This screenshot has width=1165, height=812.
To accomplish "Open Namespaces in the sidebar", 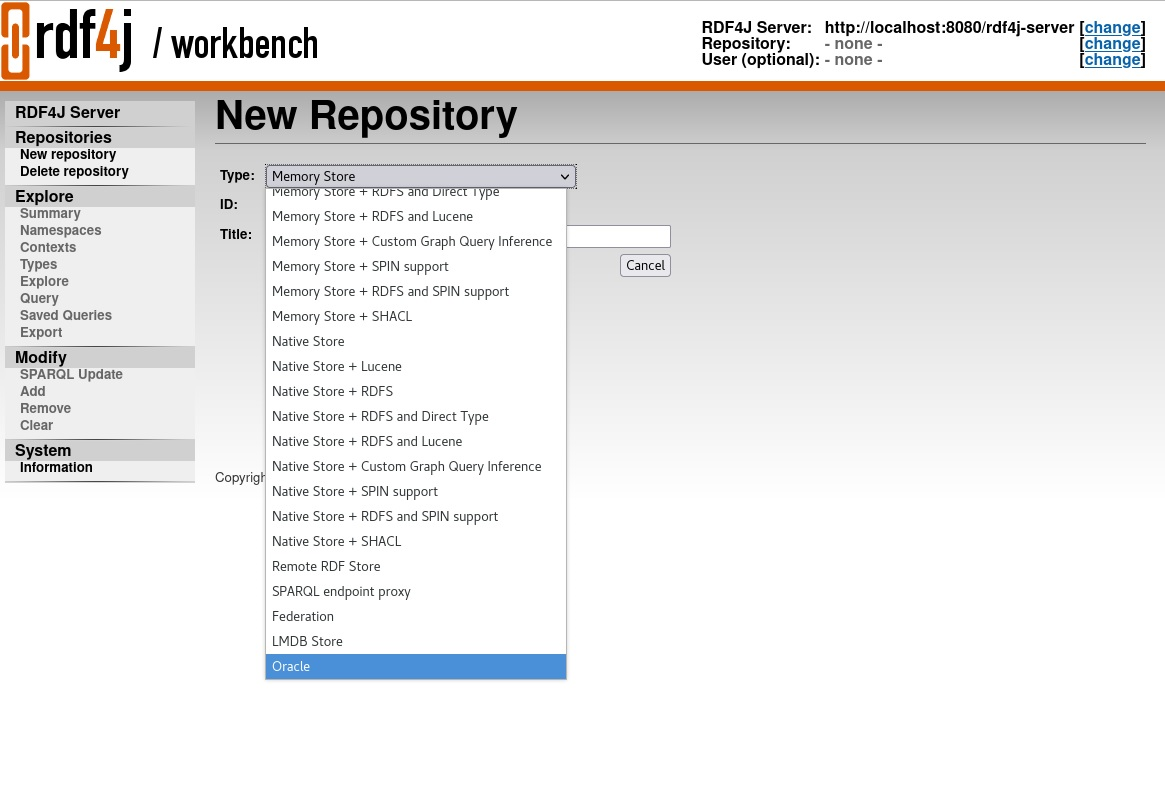I will tap(60, 230).
